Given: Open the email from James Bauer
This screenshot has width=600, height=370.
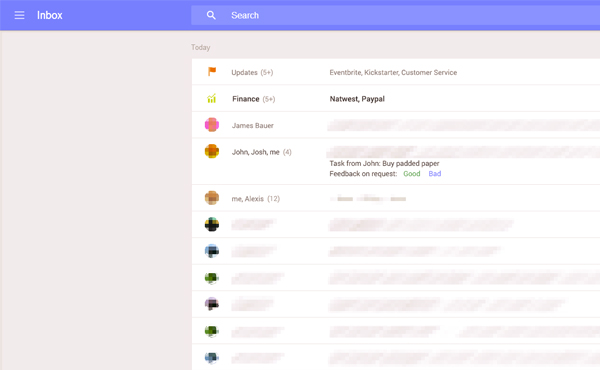Looking at the screenshot, I should [396, 125].
